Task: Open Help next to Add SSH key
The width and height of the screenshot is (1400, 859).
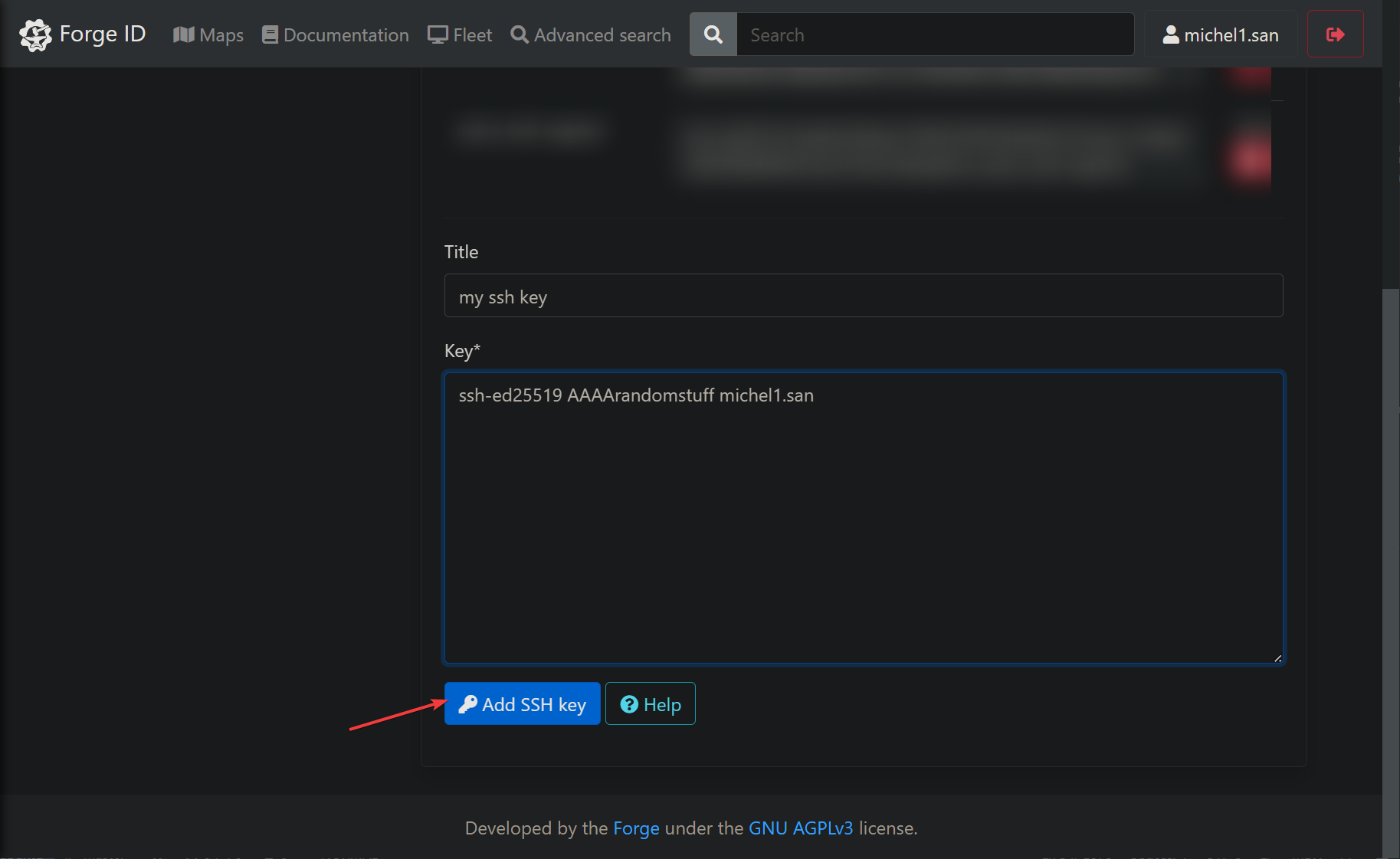Action: (650, 703)
